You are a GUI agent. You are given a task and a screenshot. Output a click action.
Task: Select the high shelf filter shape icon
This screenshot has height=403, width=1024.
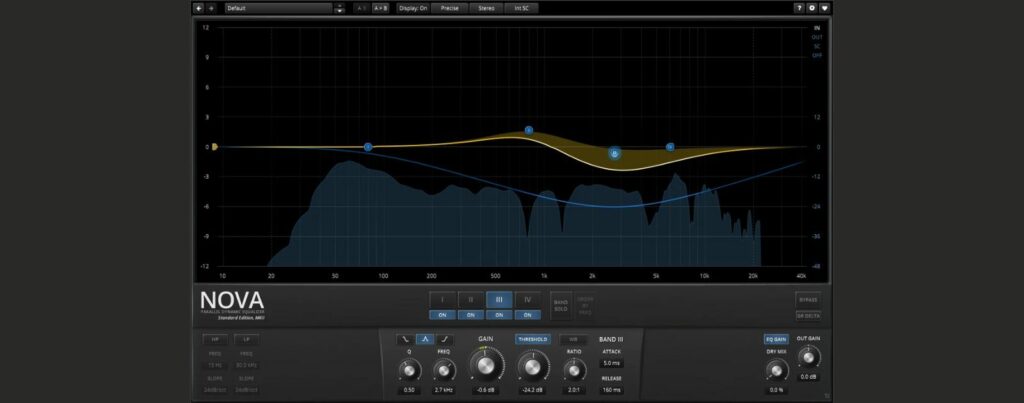(446, 340)
